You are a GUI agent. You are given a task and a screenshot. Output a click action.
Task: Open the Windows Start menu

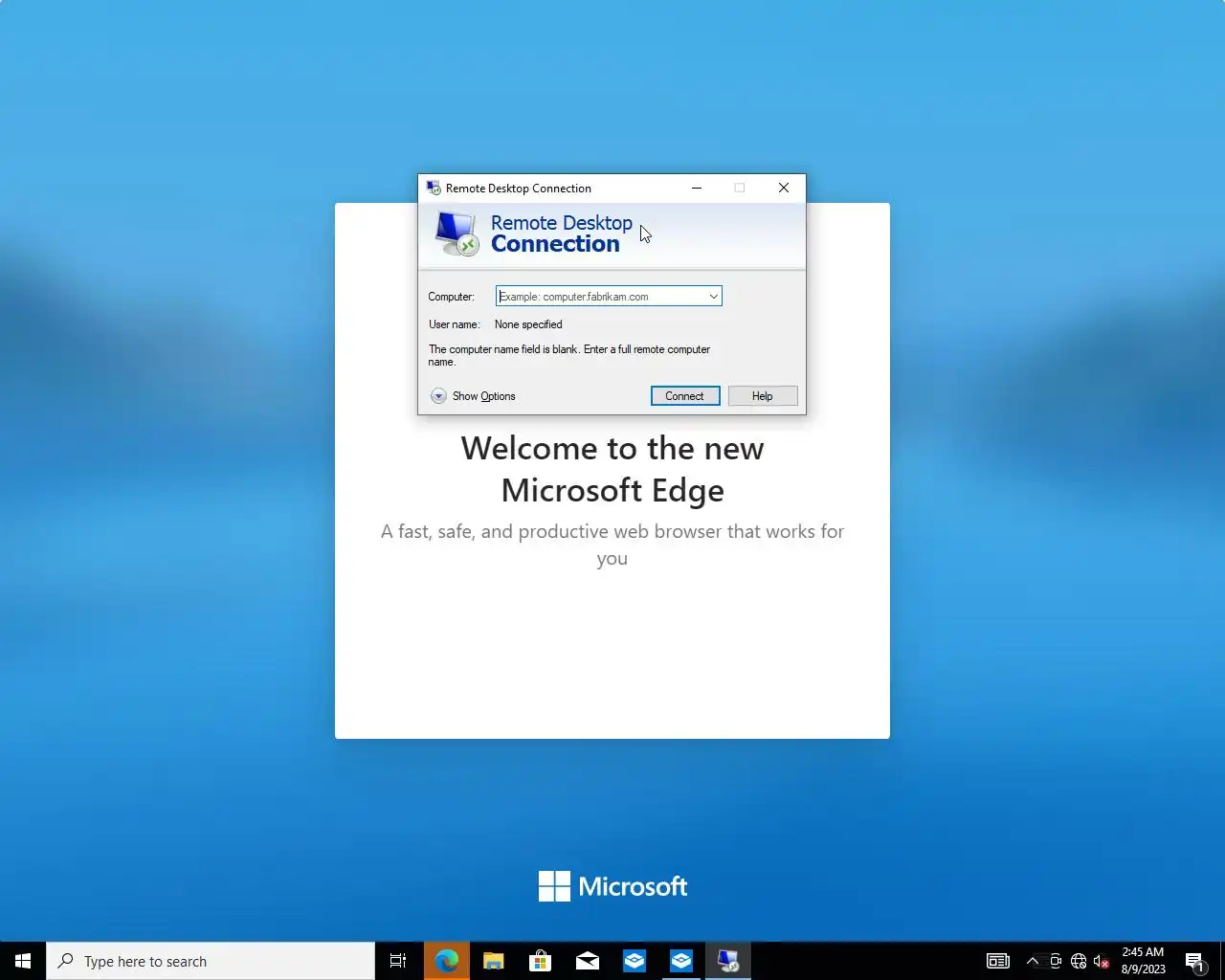23,961
